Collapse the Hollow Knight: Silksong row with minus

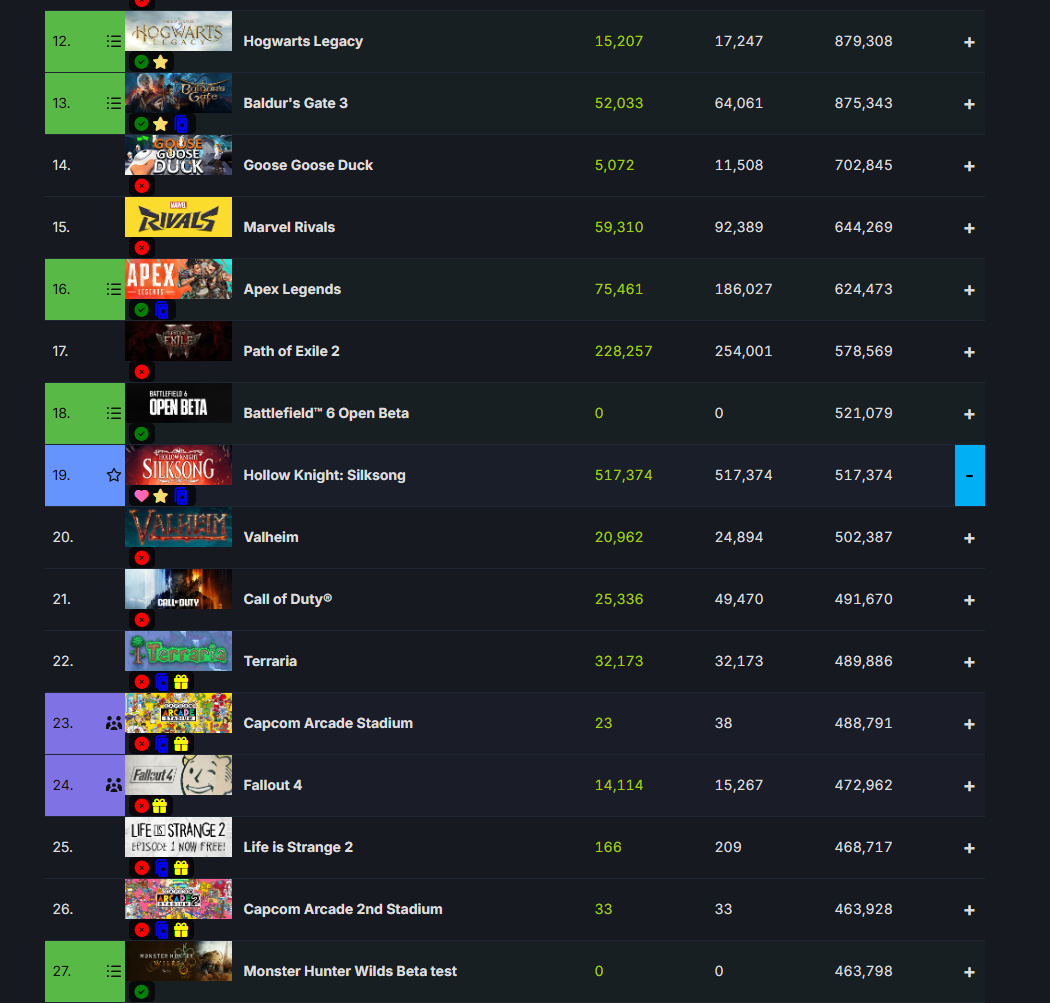[x=970, y=475]
